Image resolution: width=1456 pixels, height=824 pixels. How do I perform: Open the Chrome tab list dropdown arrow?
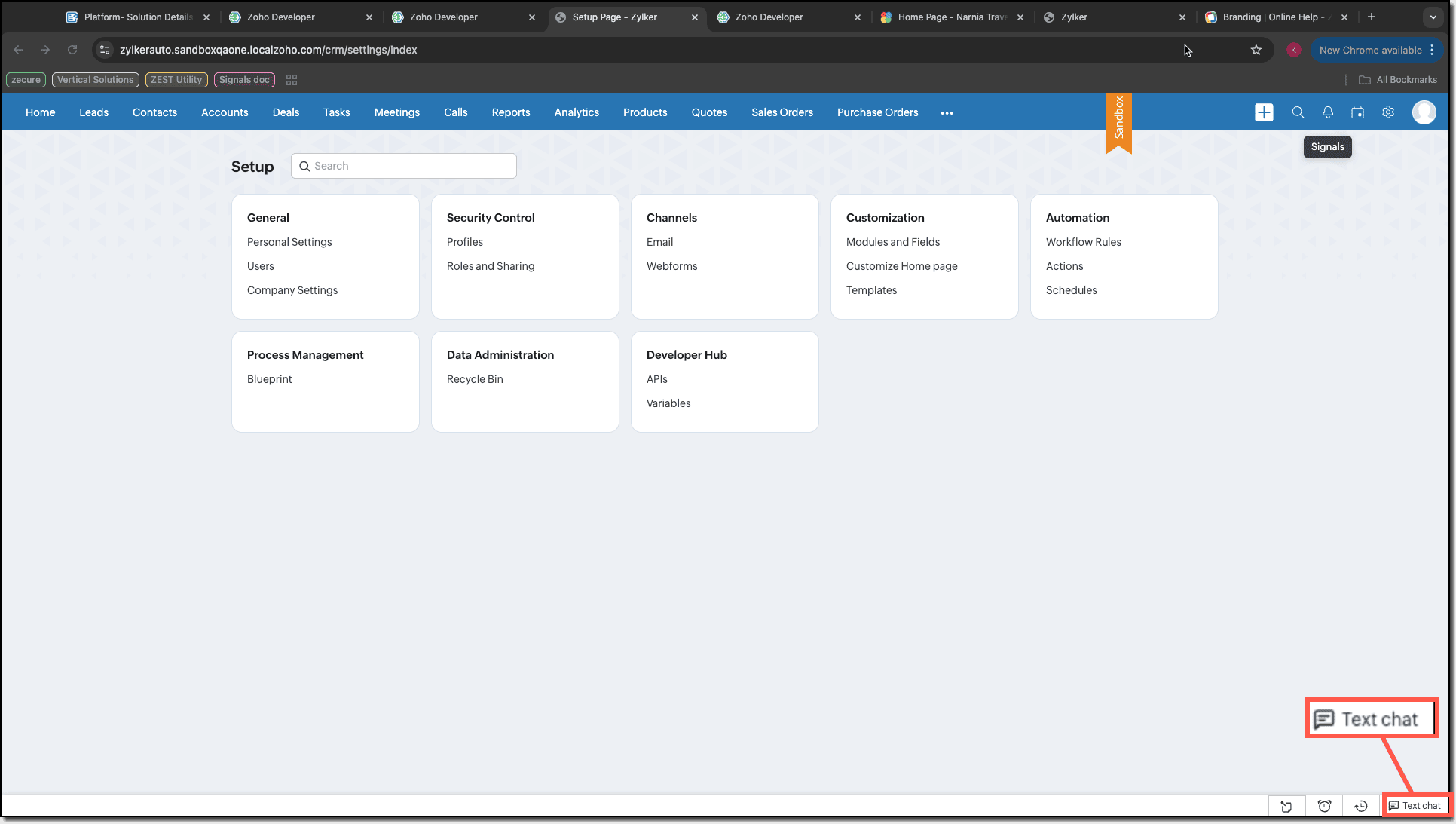click(1433, 17)
